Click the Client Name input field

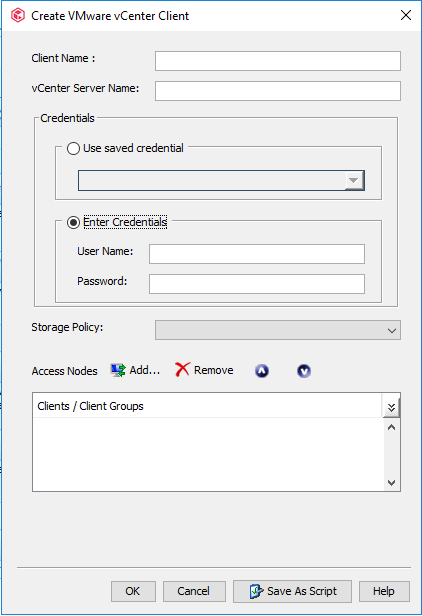278,61
